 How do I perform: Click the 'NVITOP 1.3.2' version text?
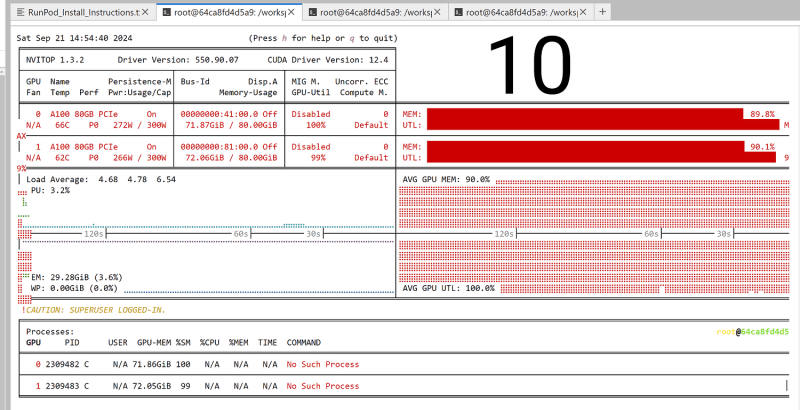[x=55, y=60]
